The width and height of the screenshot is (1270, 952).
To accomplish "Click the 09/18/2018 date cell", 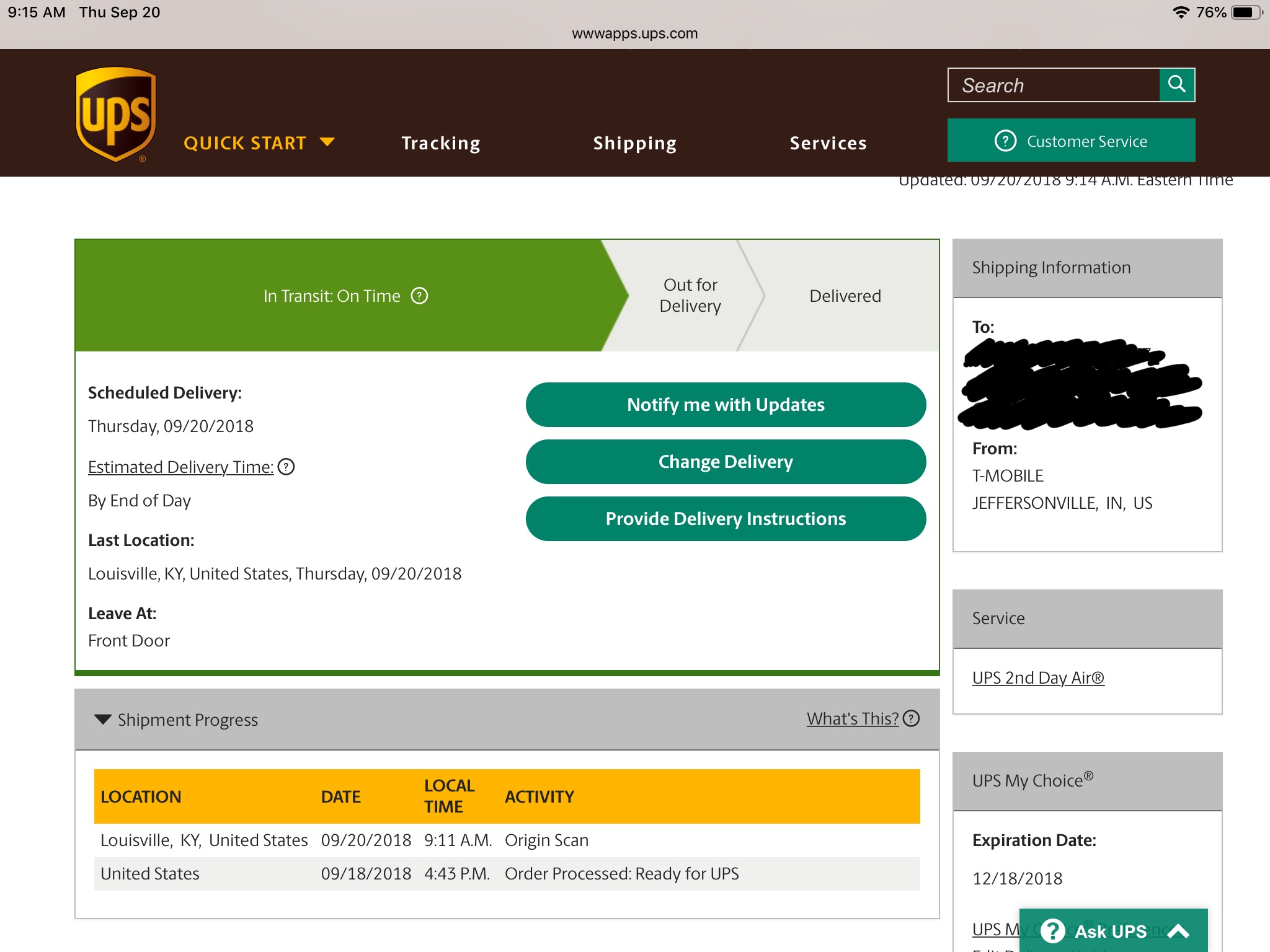I will tap(366, 874).
